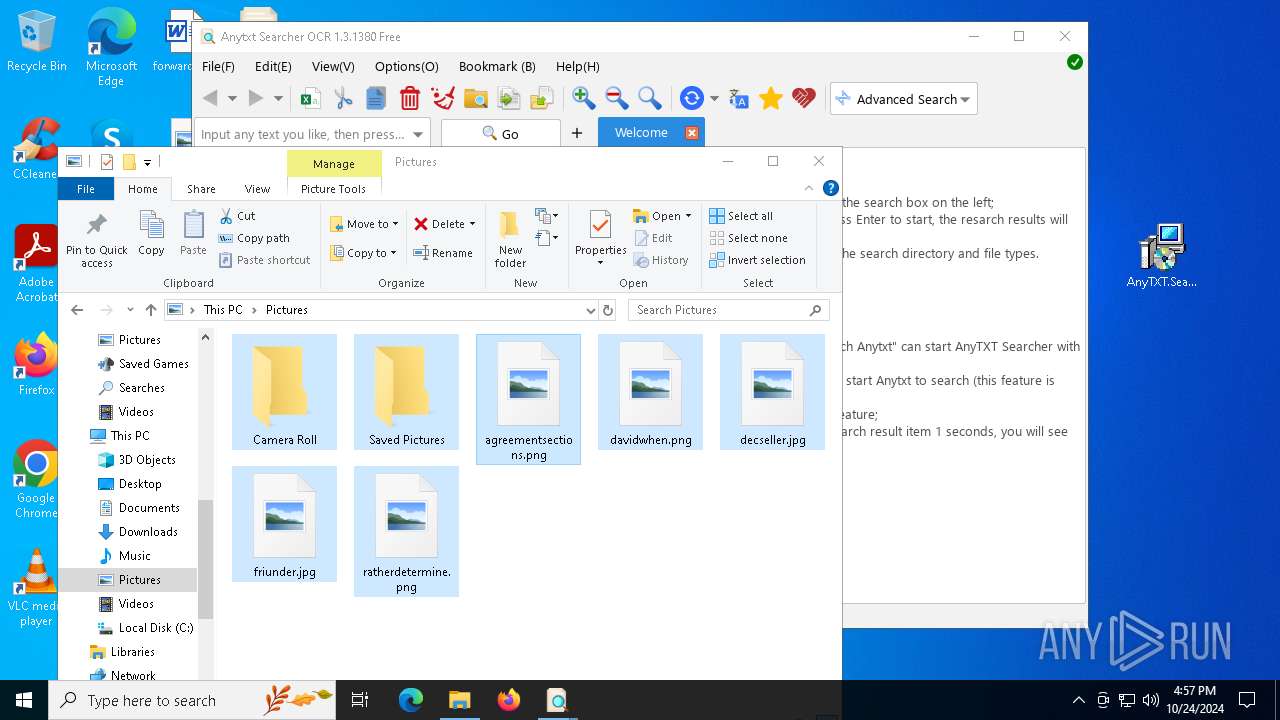
Task: Click the red trash delete icon in Anytxt
Action: [x=409, y=98]
